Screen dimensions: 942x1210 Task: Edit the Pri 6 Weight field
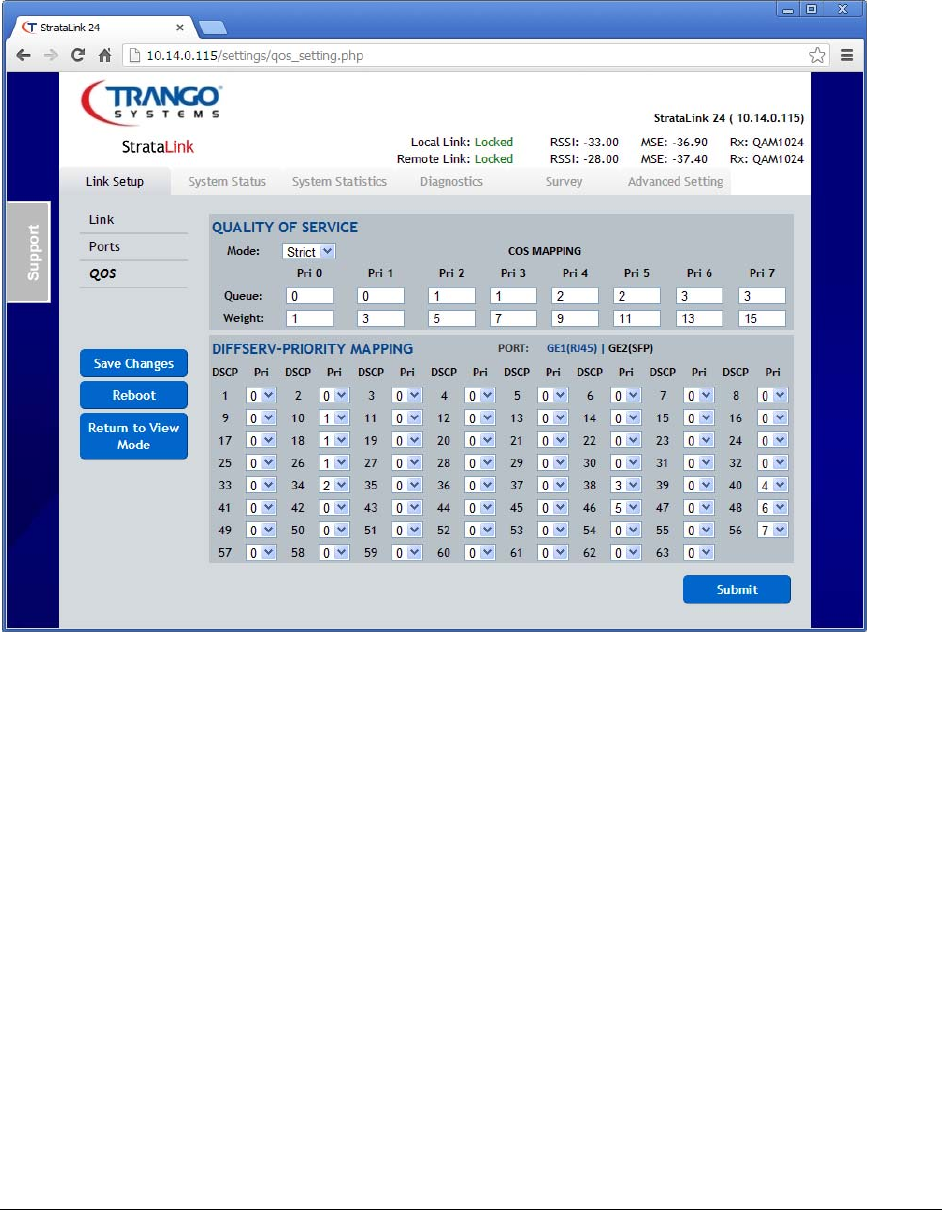(699, 318)
